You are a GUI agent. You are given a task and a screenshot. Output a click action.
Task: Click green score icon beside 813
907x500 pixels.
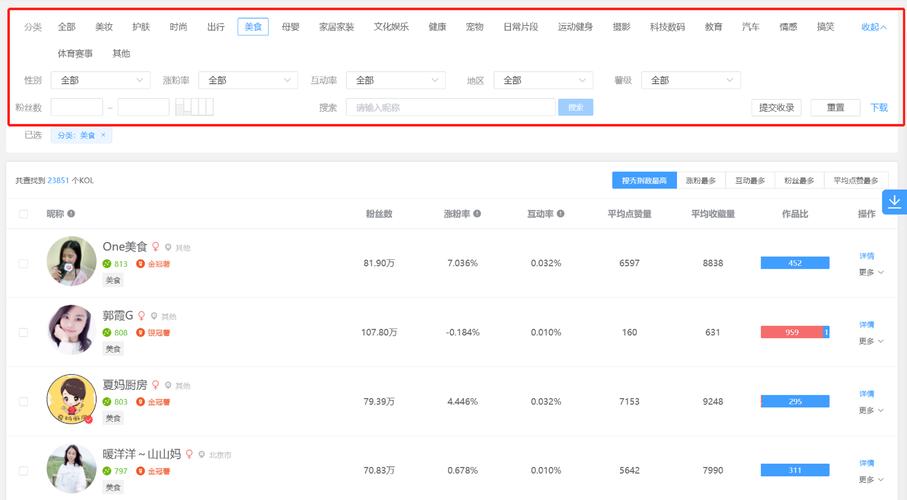(107, 263)
